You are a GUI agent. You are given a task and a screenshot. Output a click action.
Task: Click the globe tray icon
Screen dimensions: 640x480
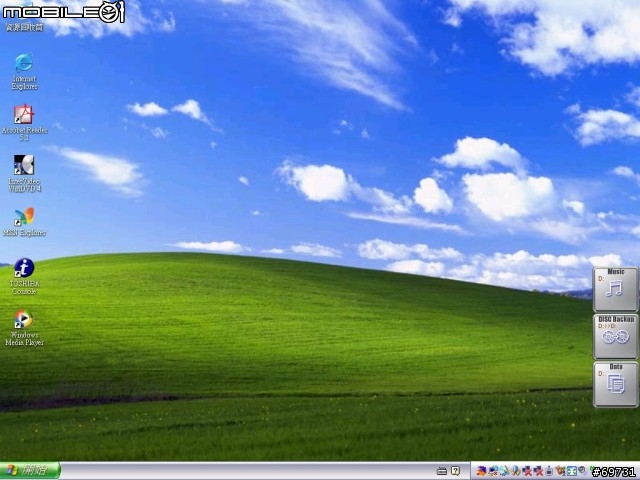pyautogui.click(x=505, y=471)
